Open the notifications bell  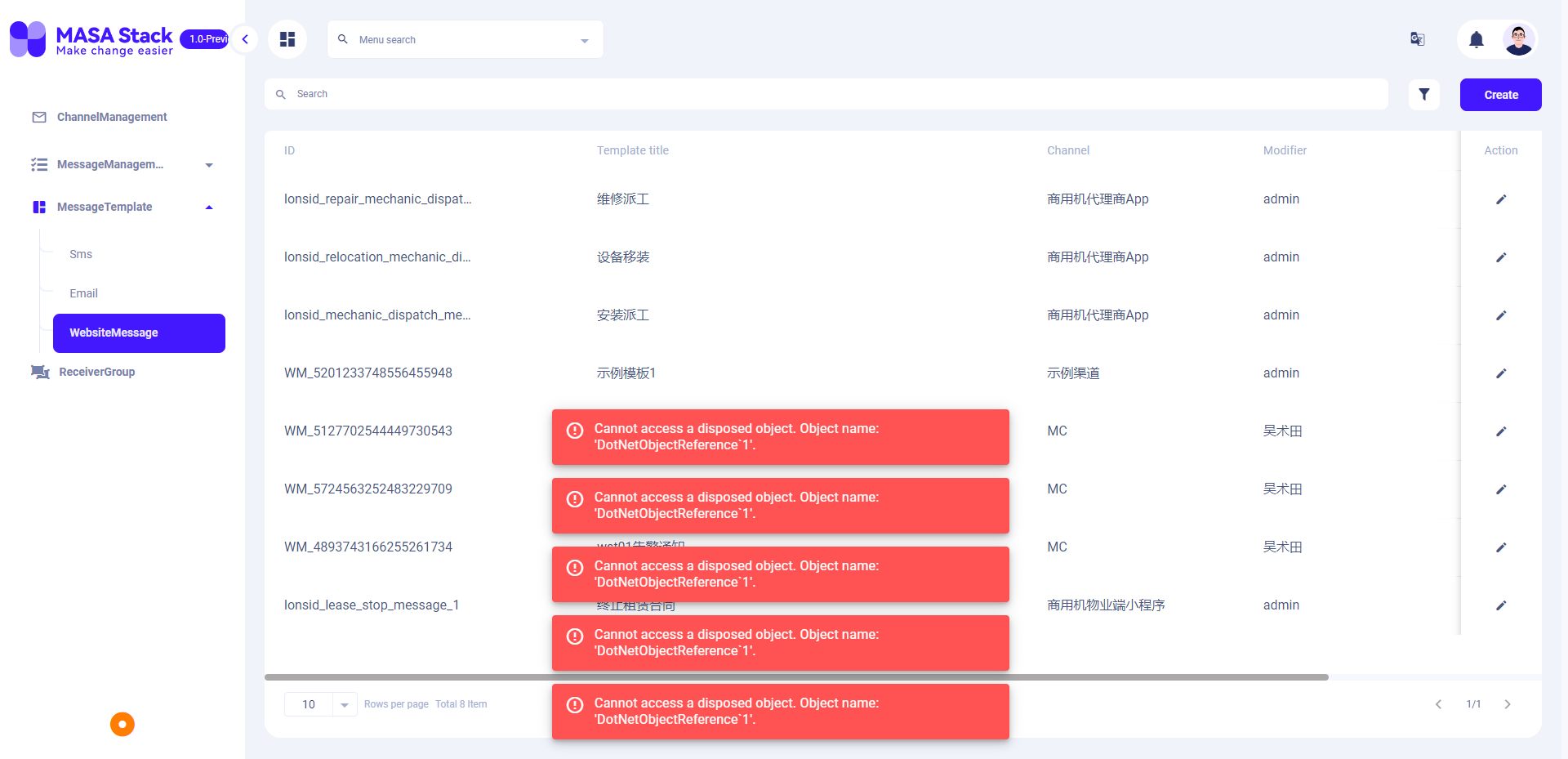pyautogui.click(x=1477, y=39)
